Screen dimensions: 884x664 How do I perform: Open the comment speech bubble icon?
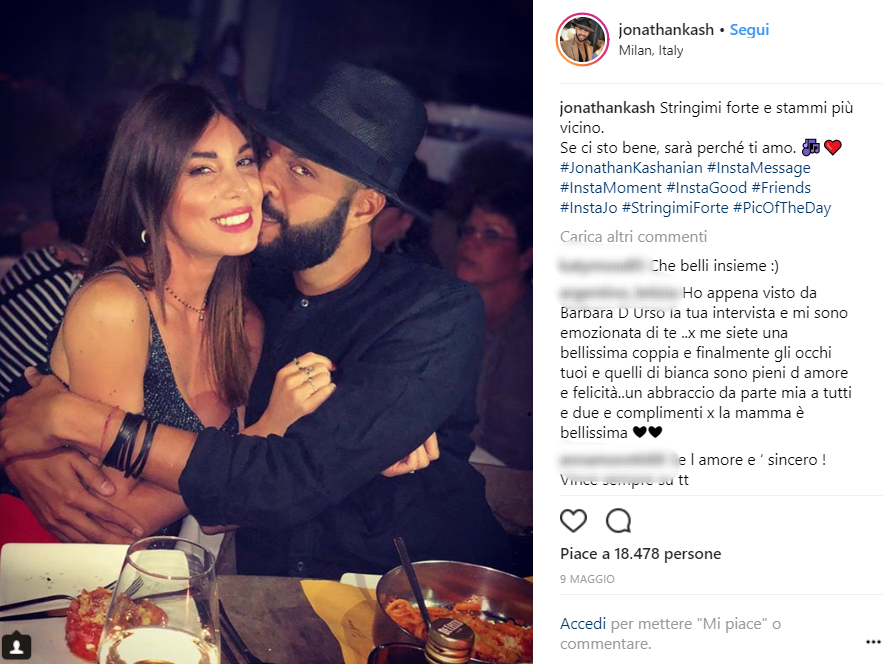[x=618, y=520]
